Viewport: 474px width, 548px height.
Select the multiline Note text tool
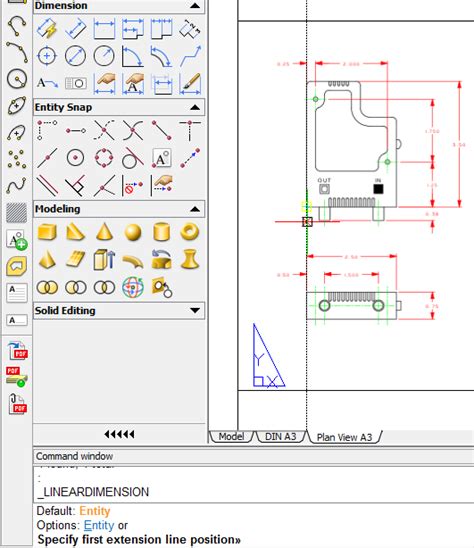[17, 293]
